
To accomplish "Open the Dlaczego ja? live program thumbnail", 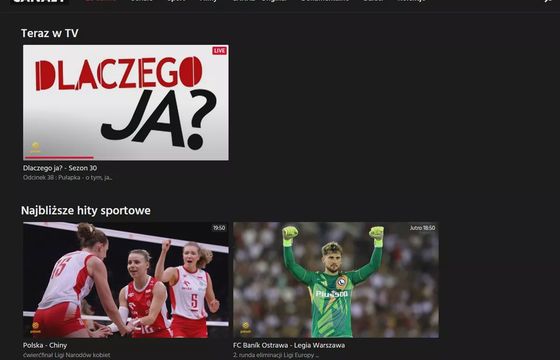I will 126,102.
